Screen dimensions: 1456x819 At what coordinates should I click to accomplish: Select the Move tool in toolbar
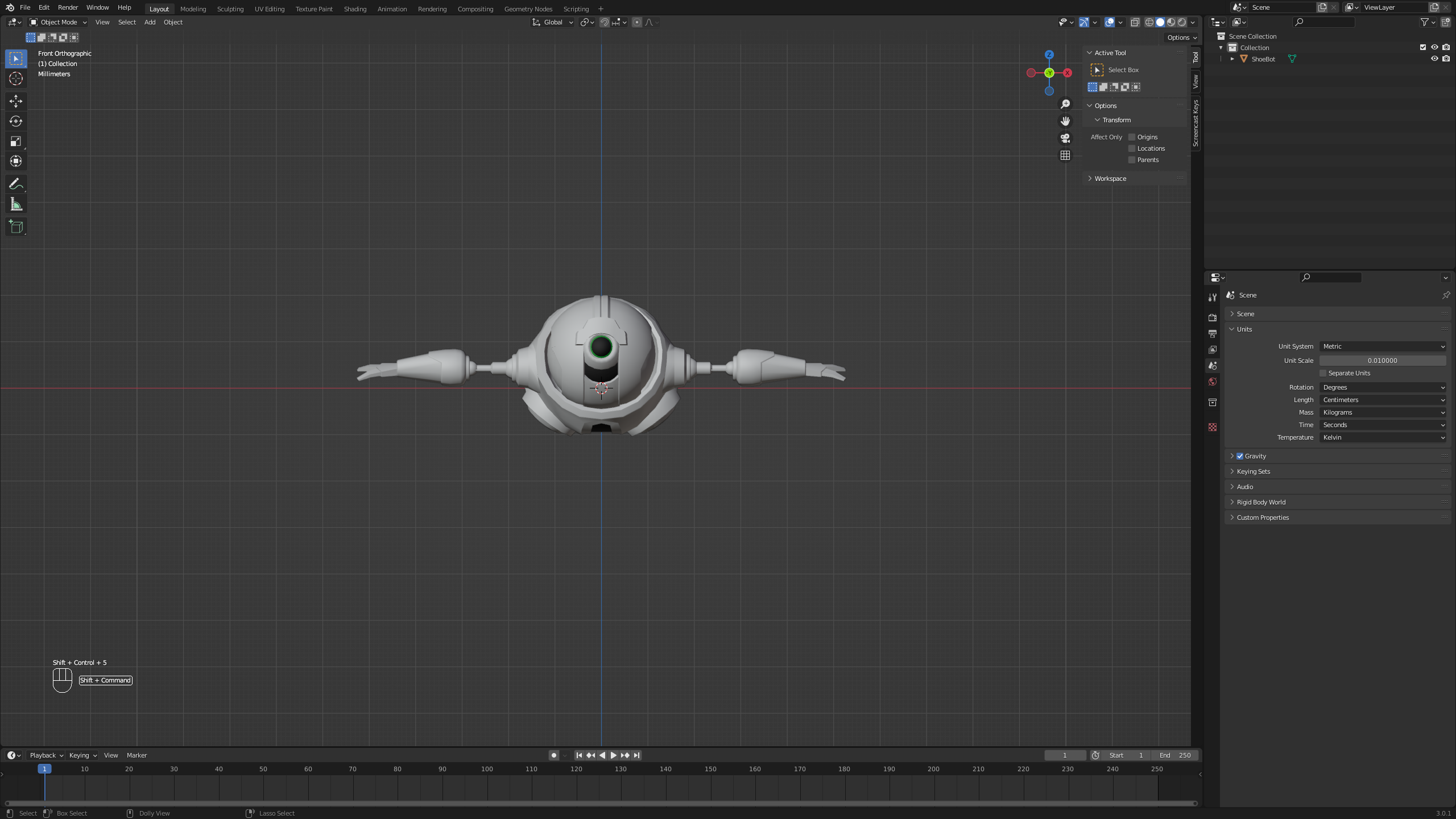(x=16, y=101)
